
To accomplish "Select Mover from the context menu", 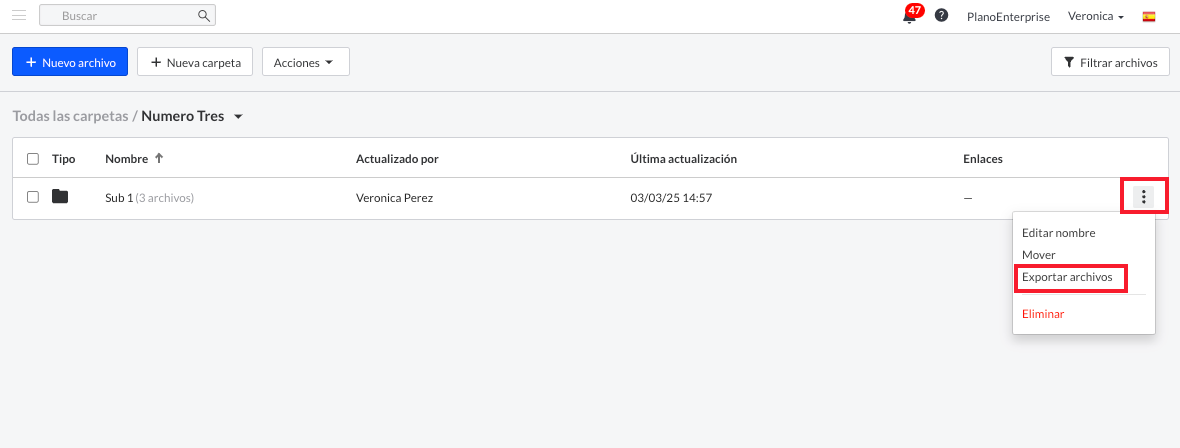I will tap(1039, 254).
